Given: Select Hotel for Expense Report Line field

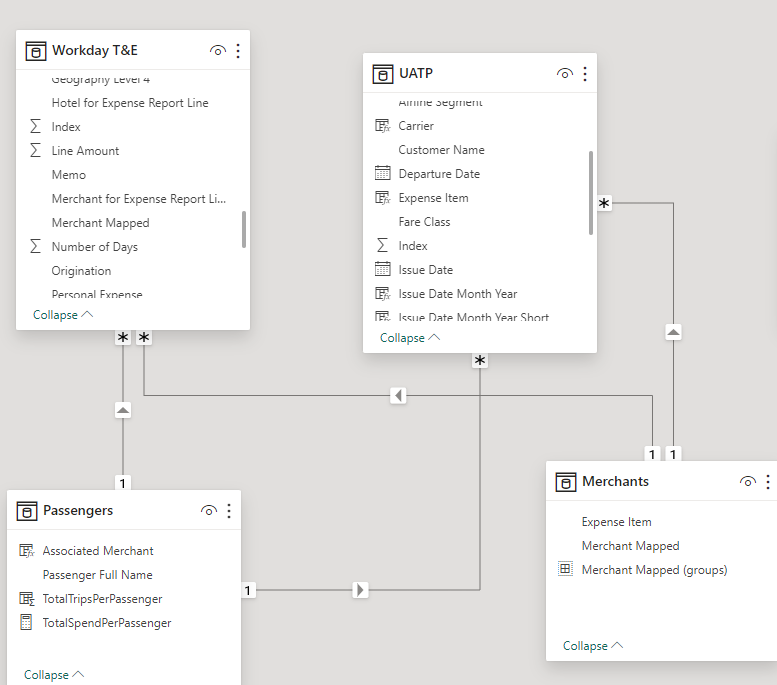Looking at the screenshot, I should pyautogui.click(x=130, y=103).
